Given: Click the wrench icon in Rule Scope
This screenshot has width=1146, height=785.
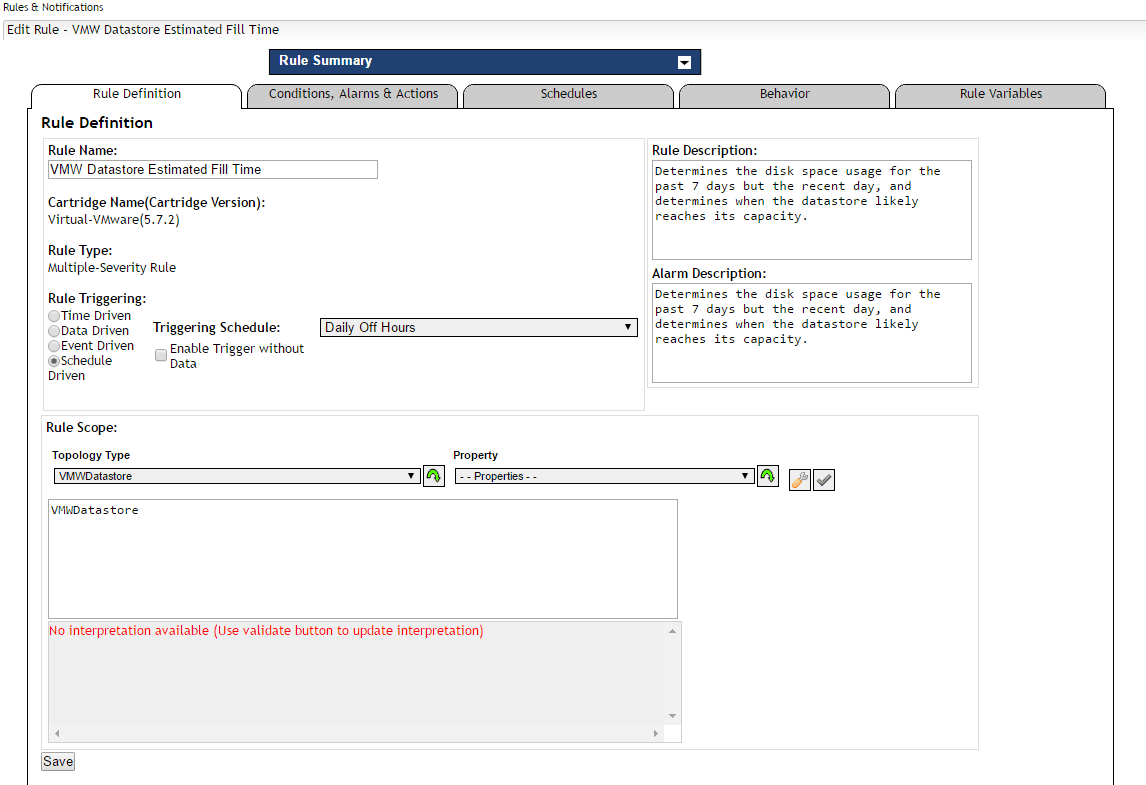Looking at the screenshot, I should [x=800, y=479].
